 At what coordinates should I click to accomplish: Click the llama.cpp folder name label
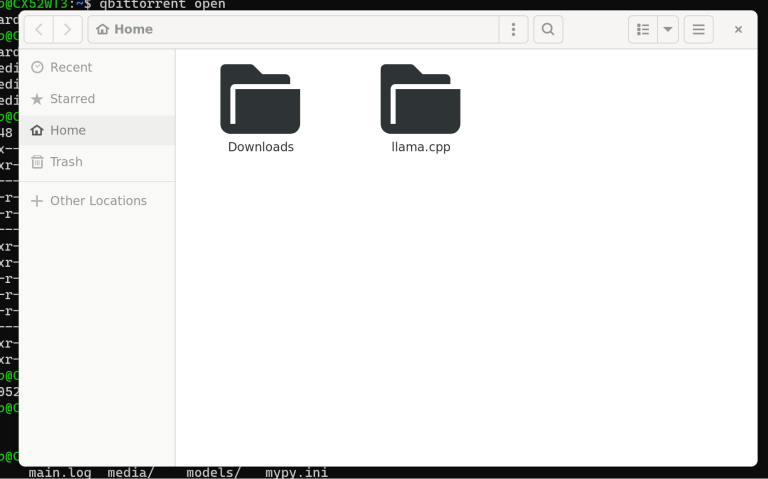(x=421, y=147)
